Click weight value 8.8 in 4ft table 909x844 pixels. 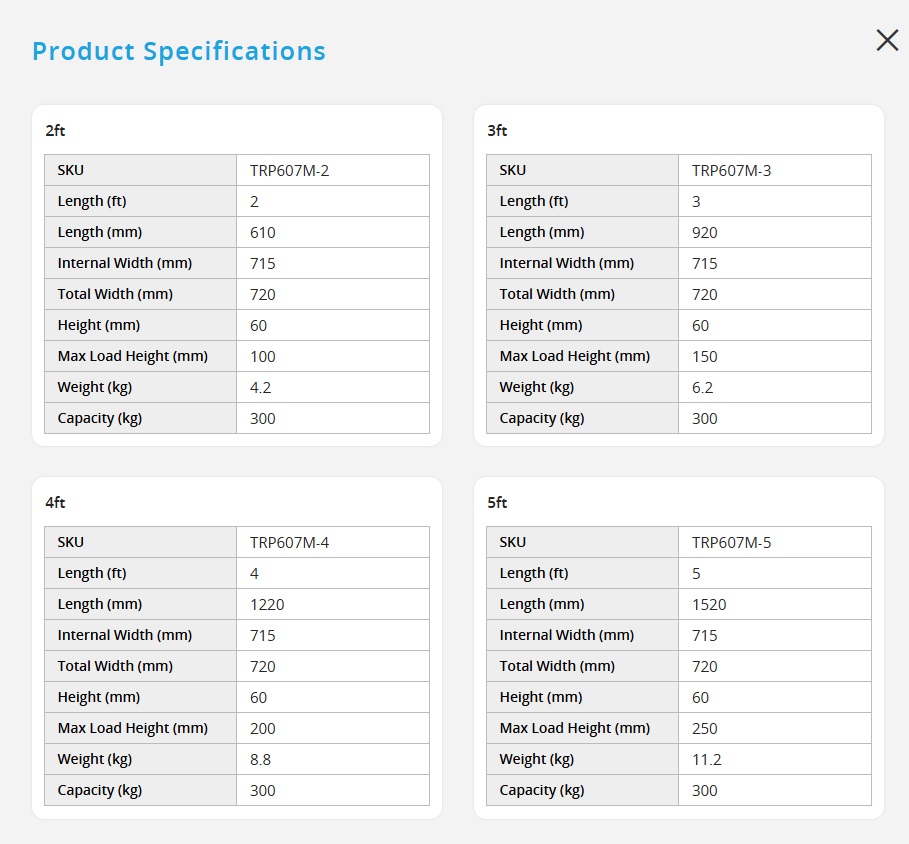[260, 759]
